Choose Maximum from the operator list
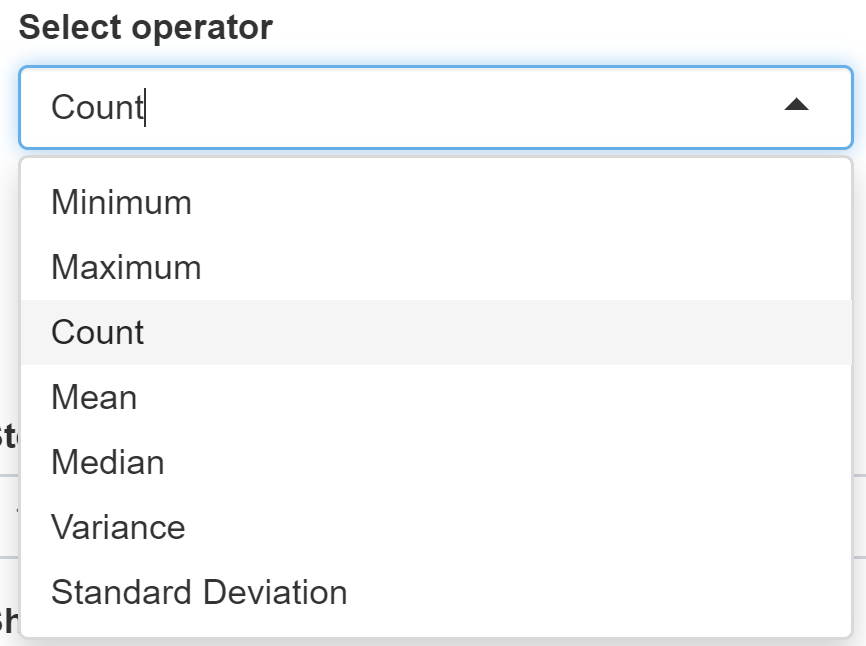The image size is (866, 646). (126, 268)
